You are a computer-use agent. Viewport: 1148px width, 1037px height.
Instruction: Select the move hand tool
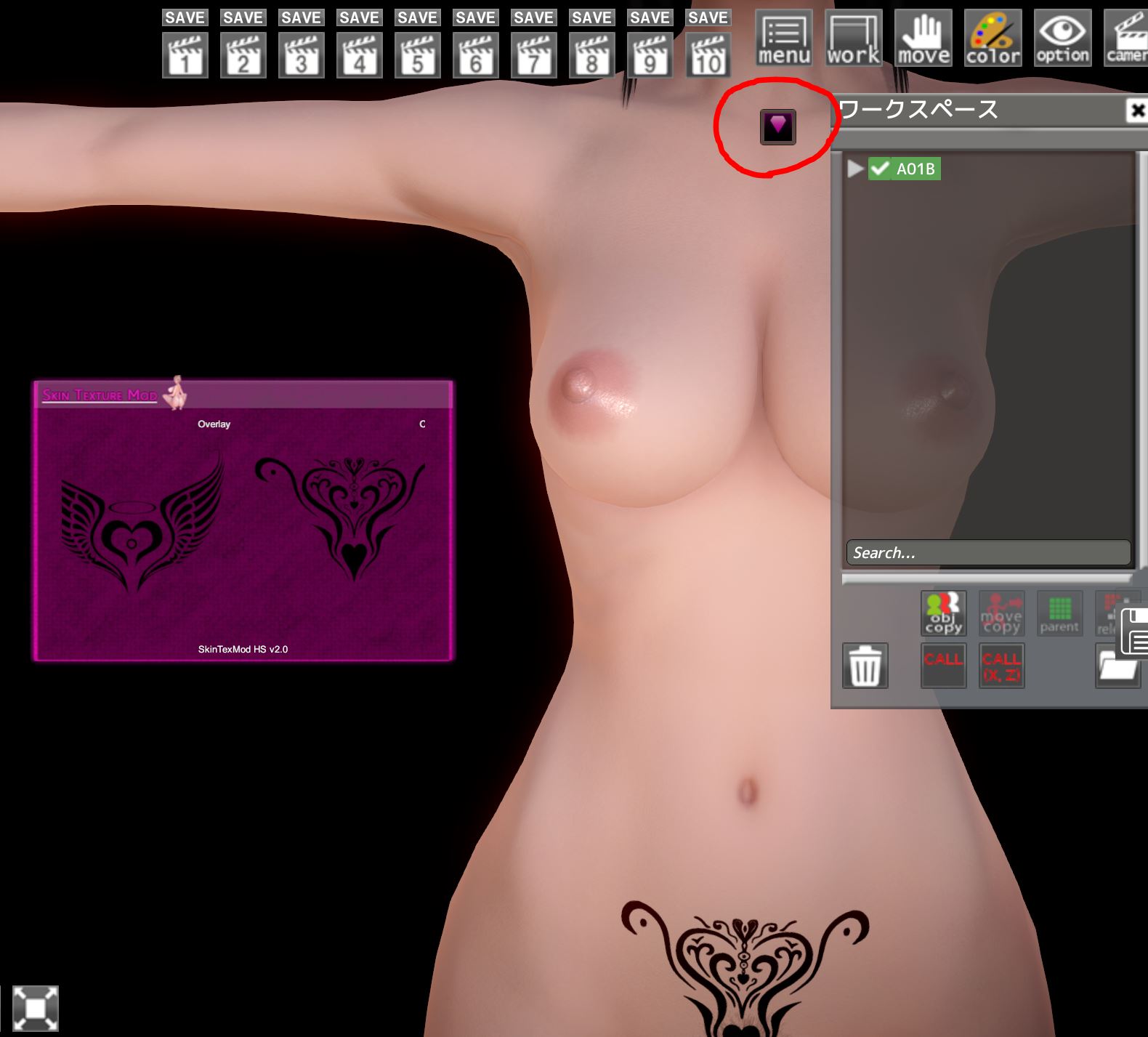coord(923,39)
